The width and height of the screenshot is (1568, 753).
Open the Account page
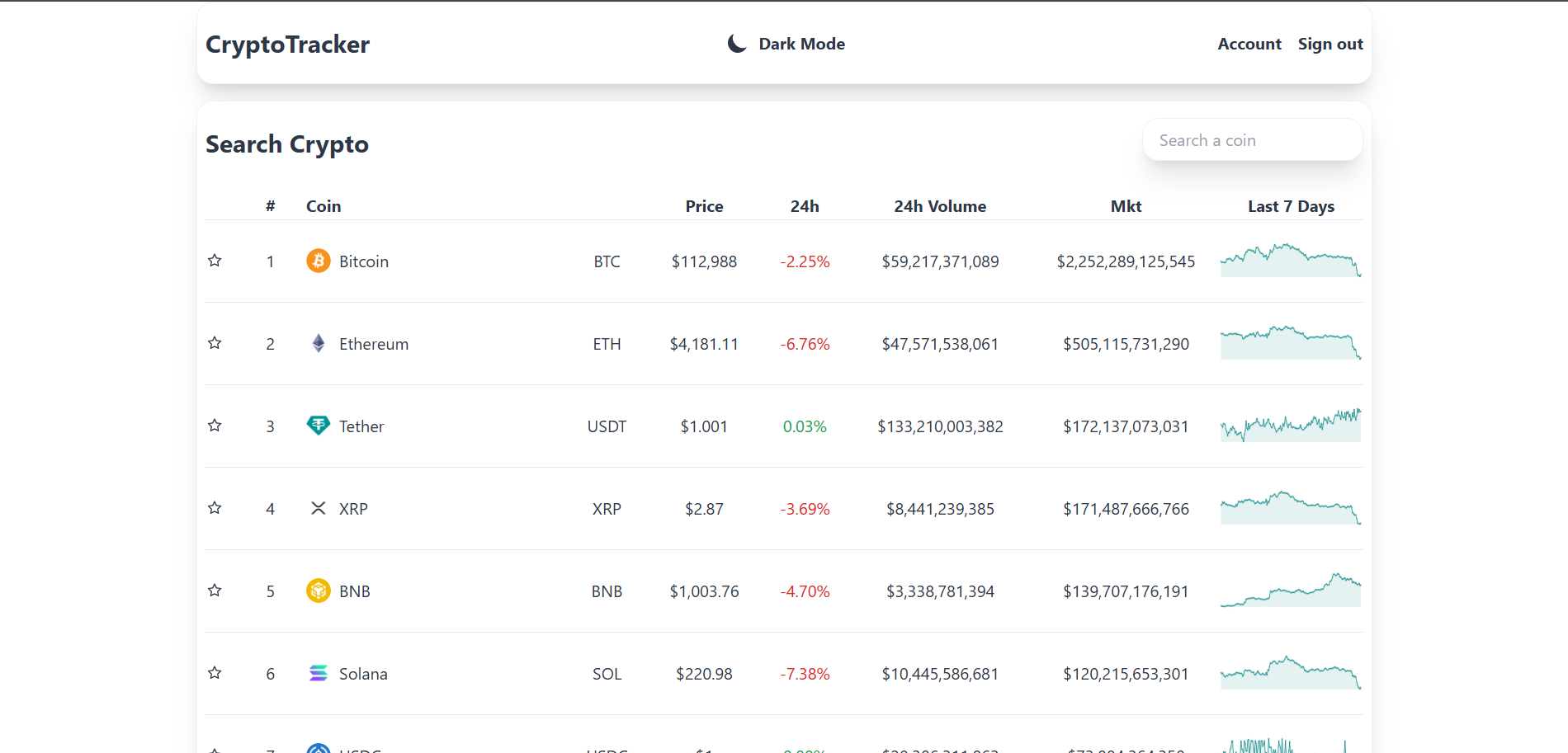[x=1249, y=44]
